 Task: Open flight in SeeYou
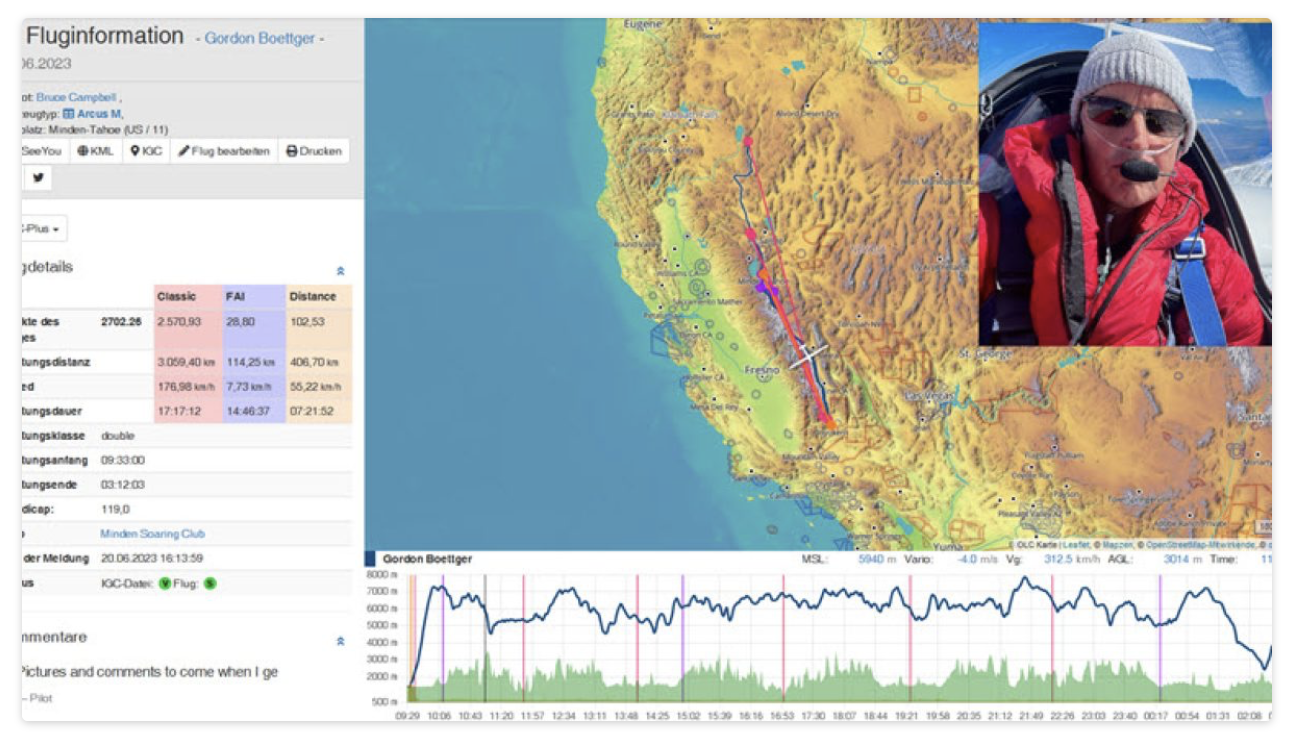pyautogui.click(x=44, y=151)
